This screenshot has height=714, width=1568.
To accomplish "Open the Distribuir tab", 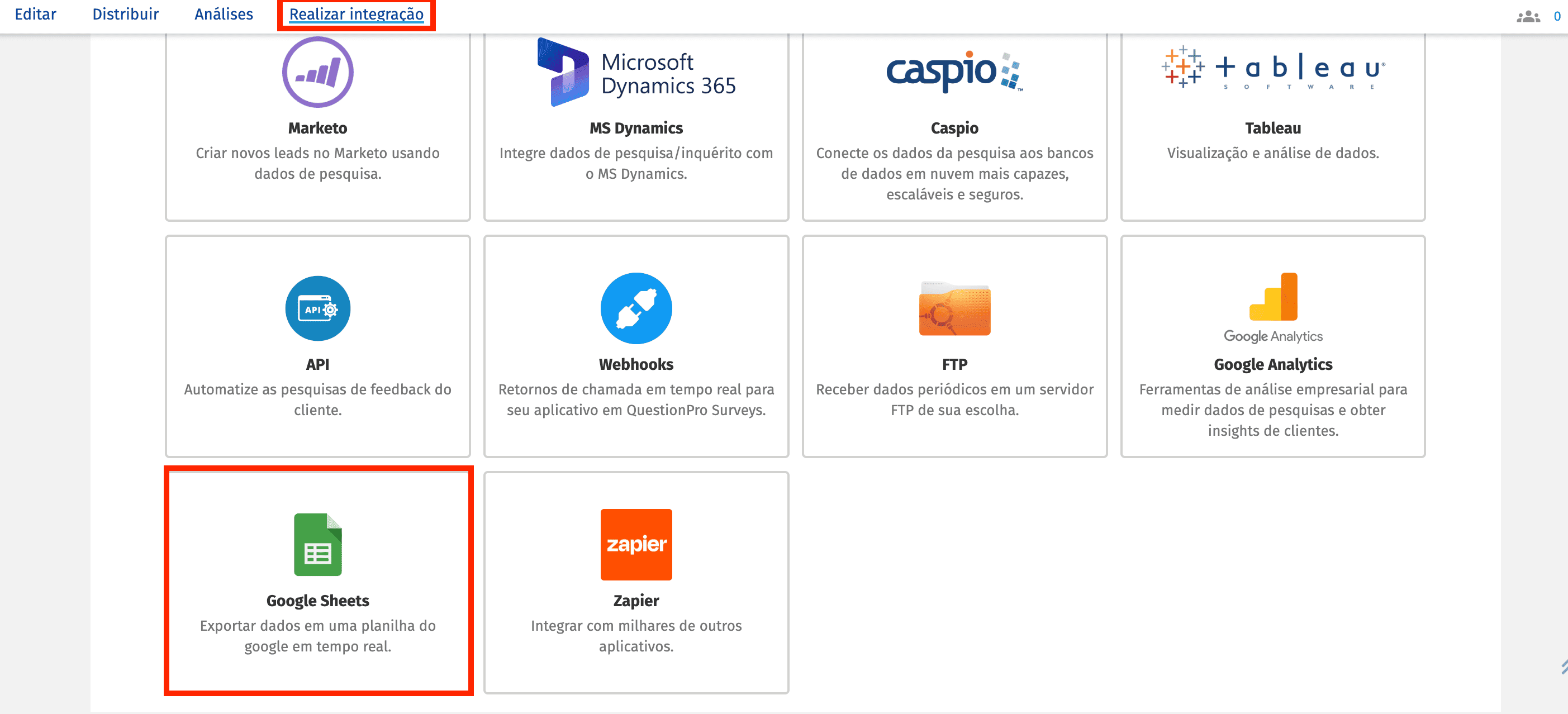I will tap(125, 14).
